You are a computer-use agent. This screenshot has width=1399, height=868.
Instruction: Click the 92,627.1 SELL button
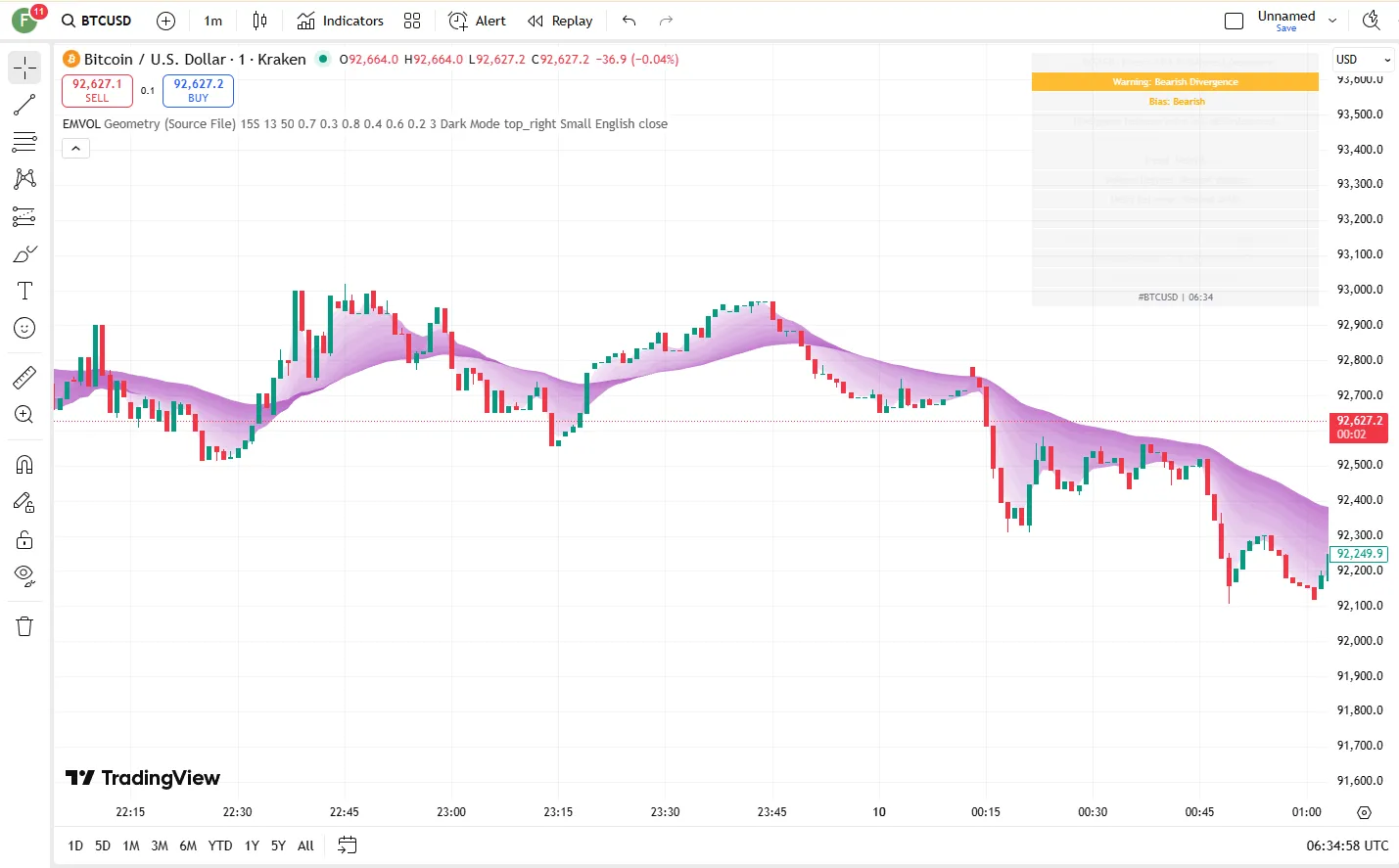[x=97, y=90]
